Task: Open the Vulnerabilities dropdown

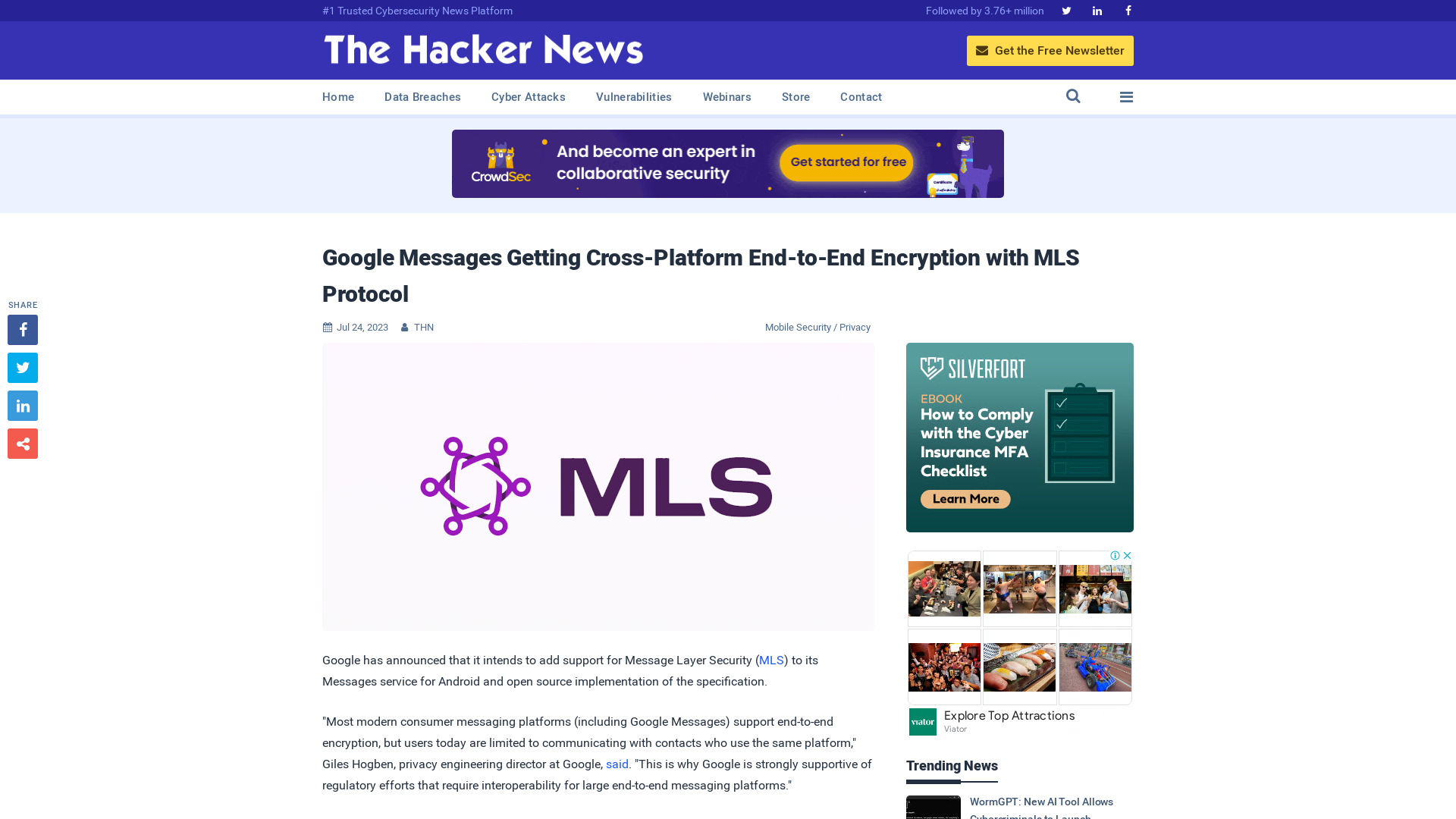Action: pos(633,96)
